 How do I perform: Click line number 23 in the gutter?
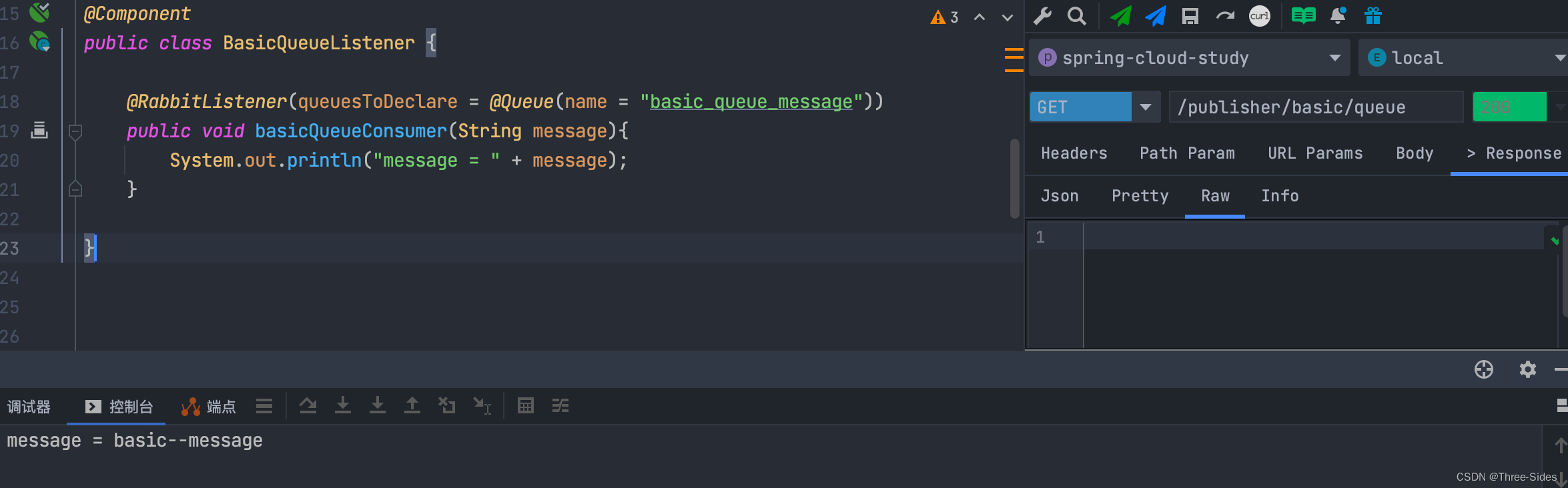[10, 249]
